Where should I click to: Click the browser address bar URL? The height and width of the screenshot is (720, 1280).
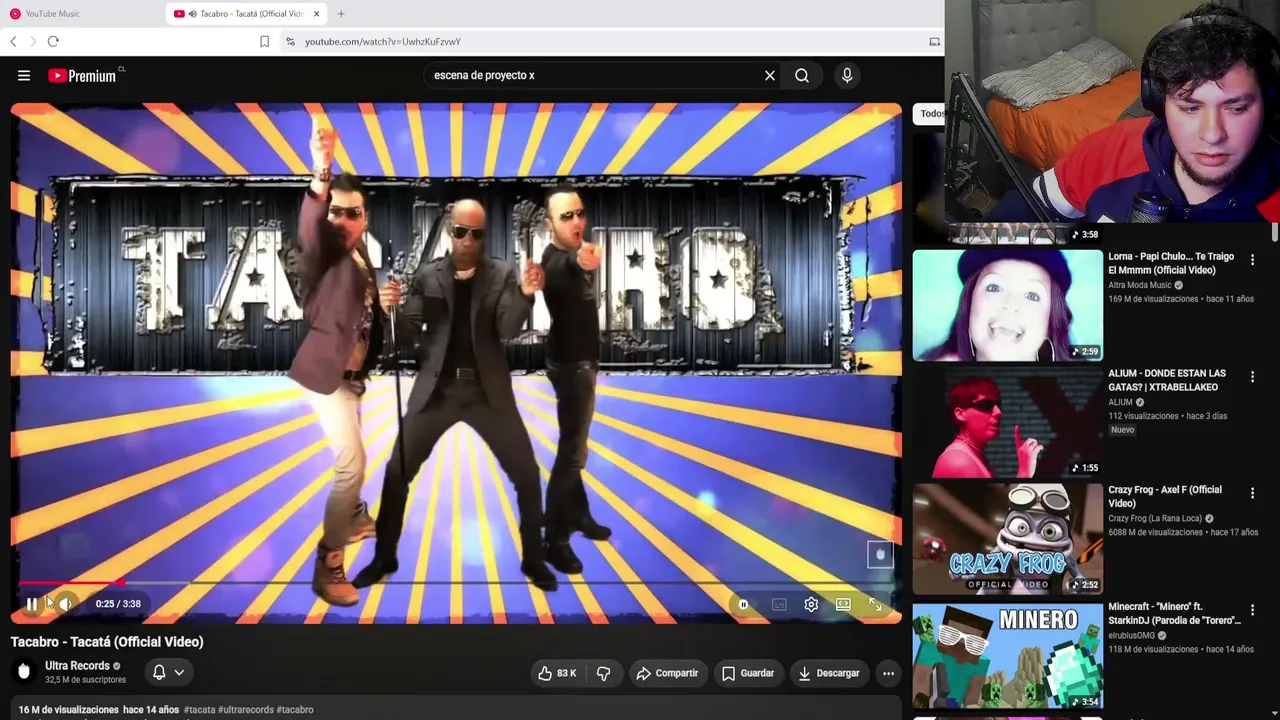point(383,42)
